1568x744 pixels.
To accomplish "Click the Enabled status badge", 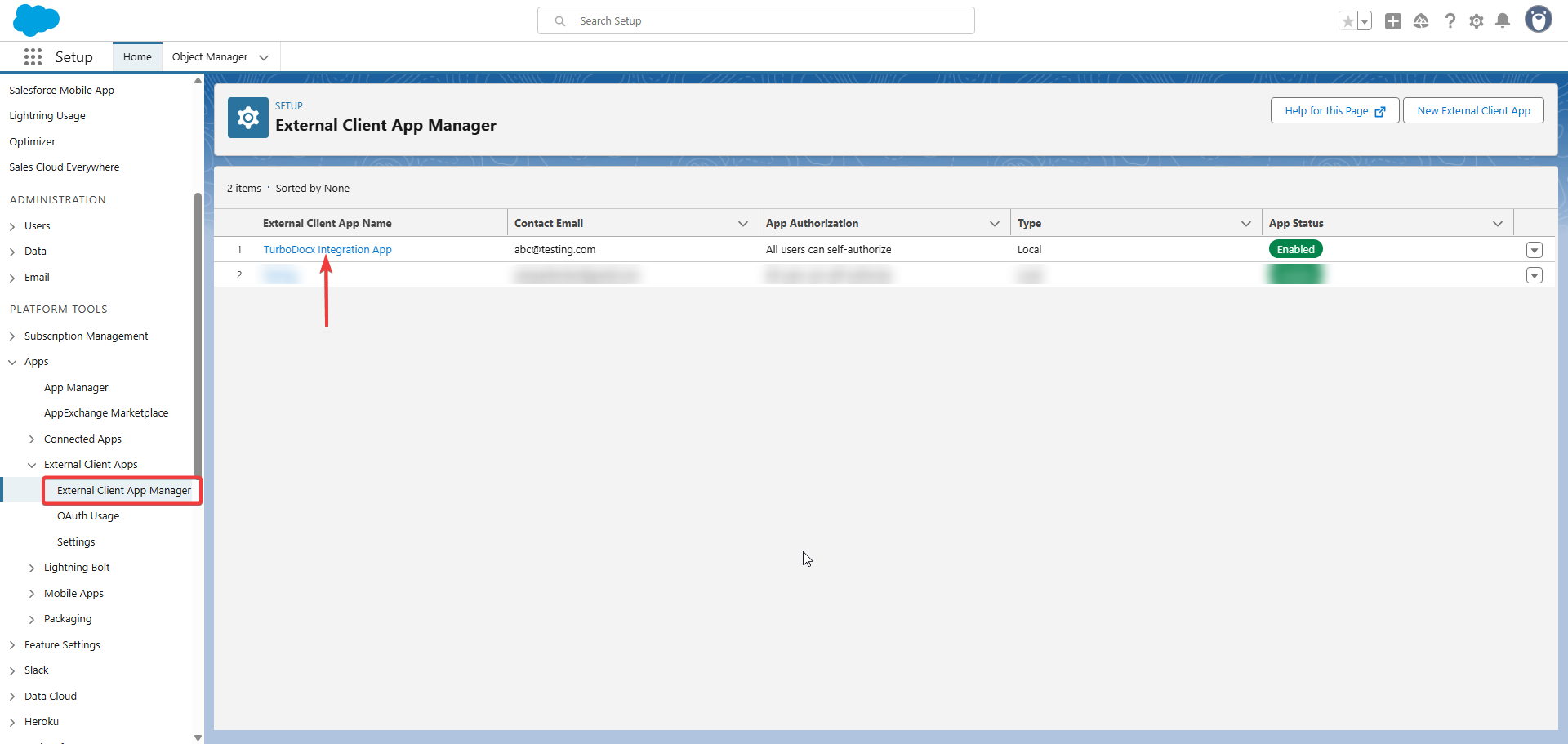I will tap(1296, 249).
